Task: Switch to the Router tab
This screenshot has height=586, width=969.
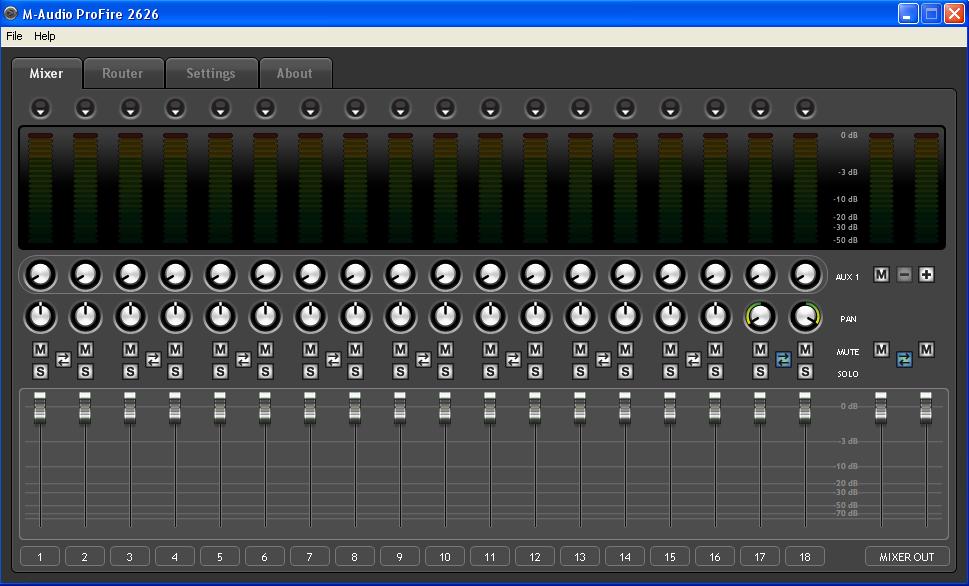Action: click(x=123, y=73)
